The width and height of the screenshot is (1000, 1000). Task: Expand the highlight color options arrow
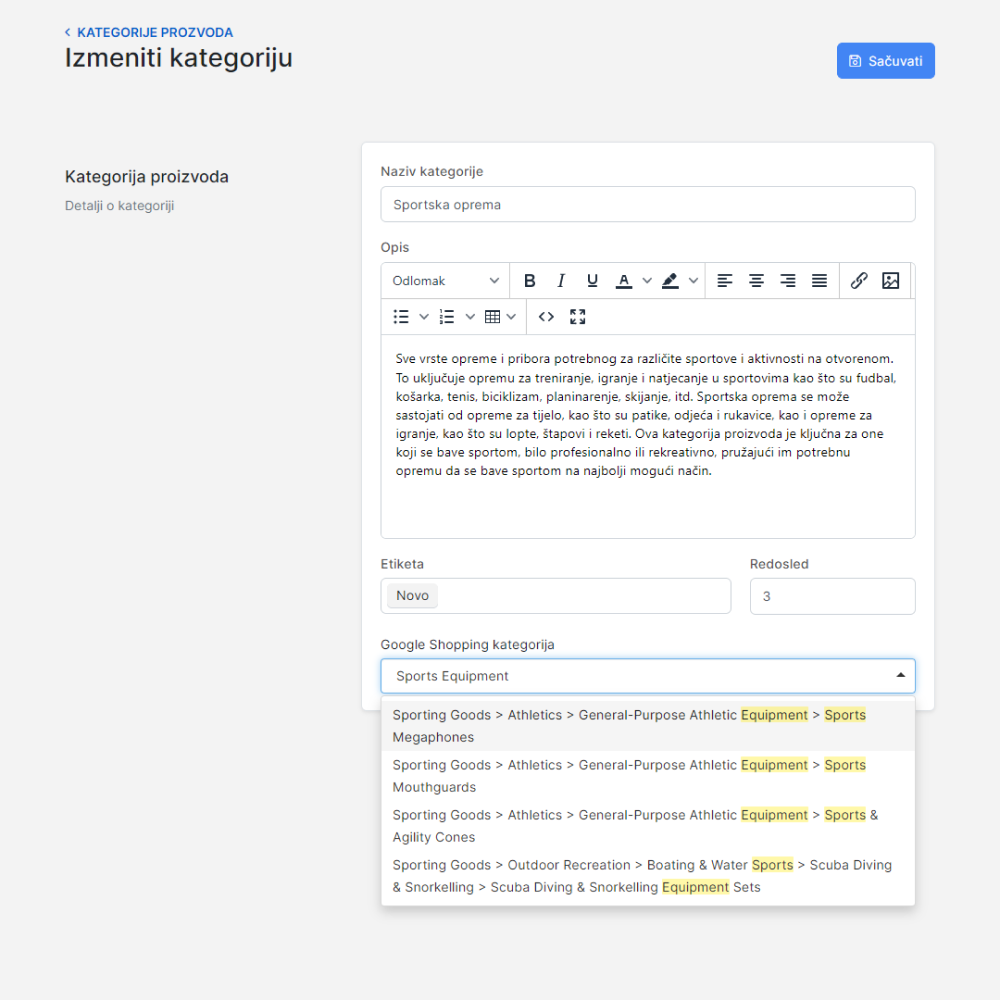coord(693,281)
